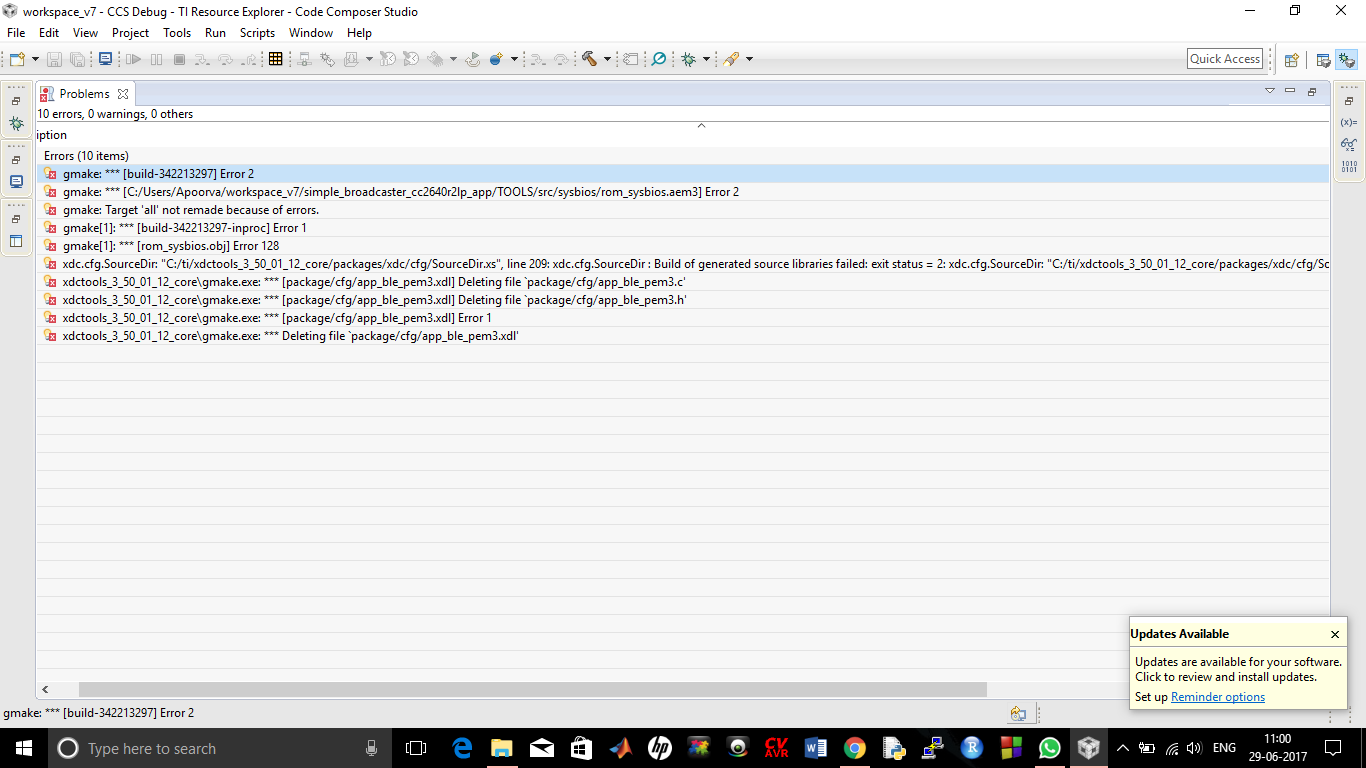Viewport: 1366px width, 768px height.
Task: Open the File menu
Action: tap(16, 33)
